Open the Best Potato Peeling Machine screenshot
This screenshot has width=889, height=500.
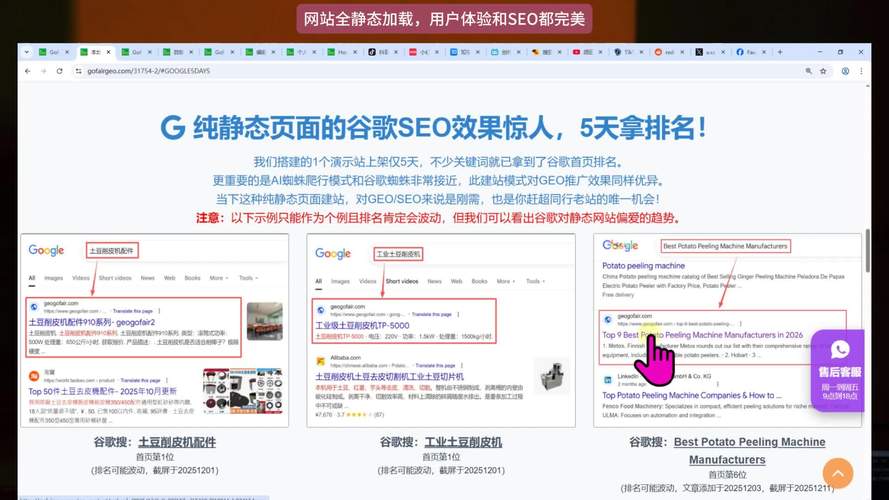tap(727, 330)
